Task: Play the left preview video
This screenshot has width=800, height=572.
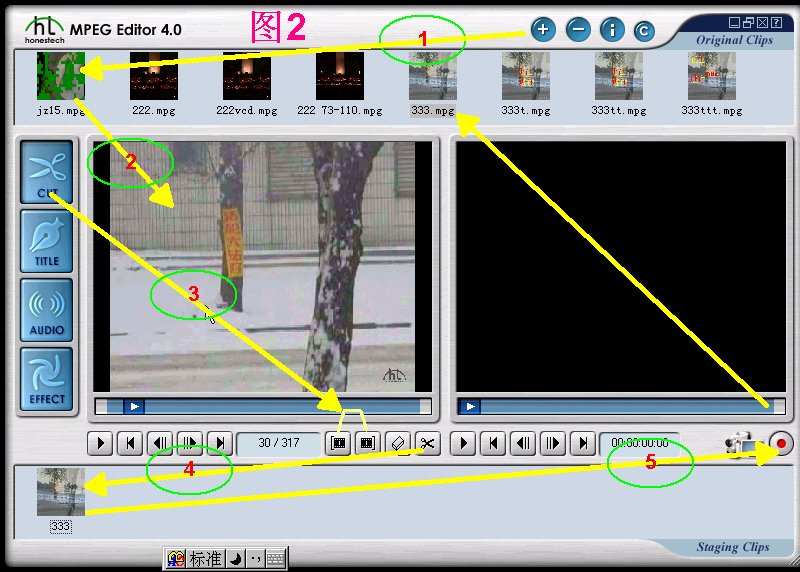Action: pos(100,443)
